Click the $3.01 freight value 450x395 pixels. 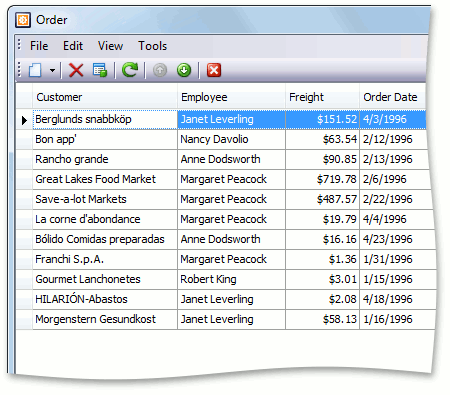(343, 279)
